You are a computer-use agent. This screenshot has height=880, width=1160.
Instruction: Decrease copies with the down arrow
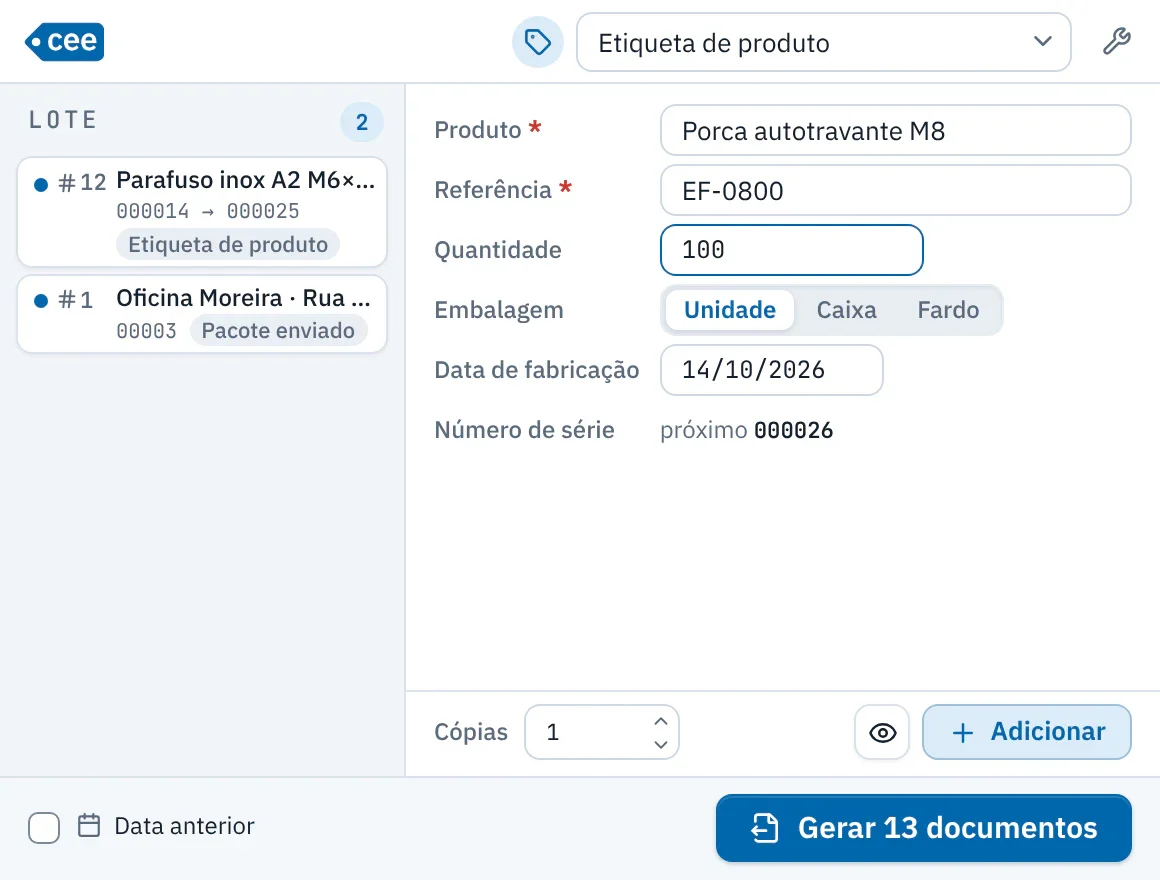(x=661, y=744)
